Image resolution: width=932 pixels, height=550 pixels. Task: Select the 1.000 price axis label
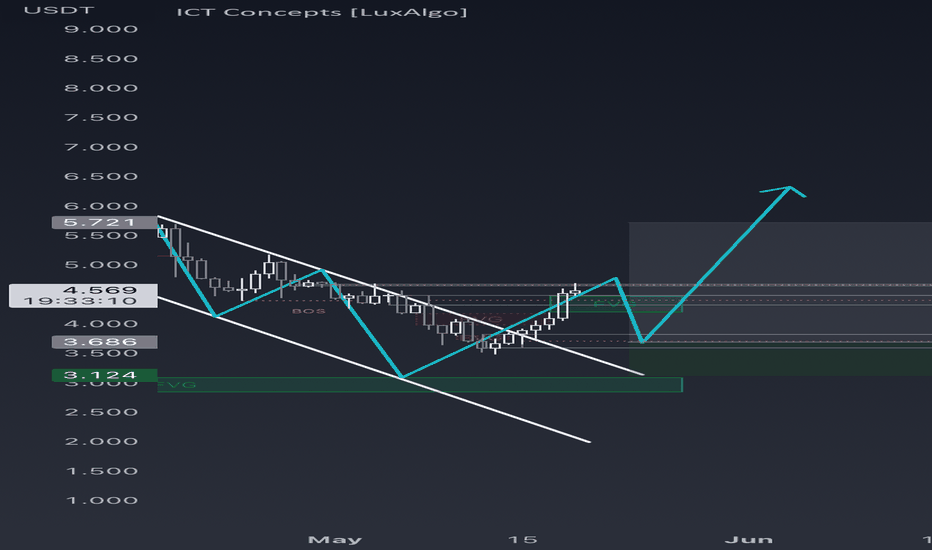101,501
